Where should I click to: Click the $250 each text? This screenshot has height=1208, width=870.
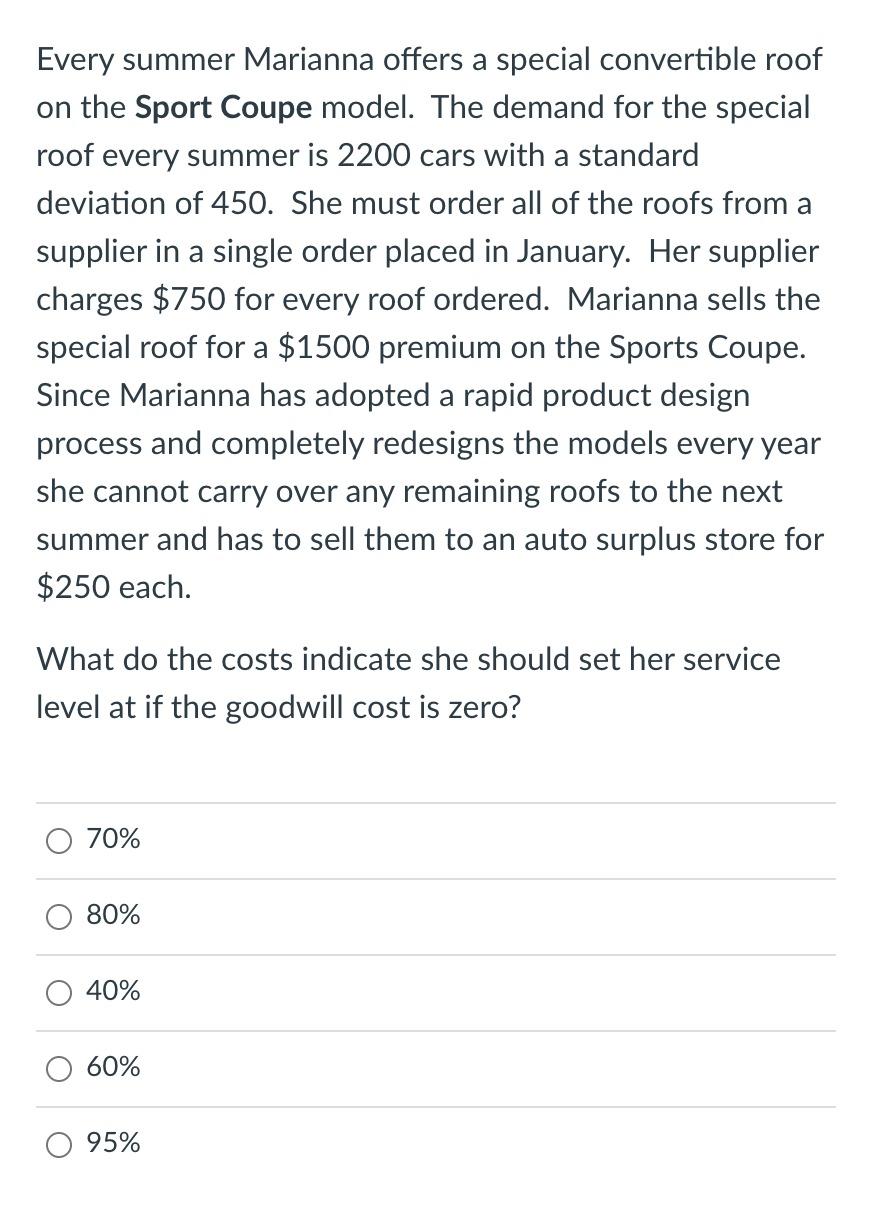[x=113, y=588]
